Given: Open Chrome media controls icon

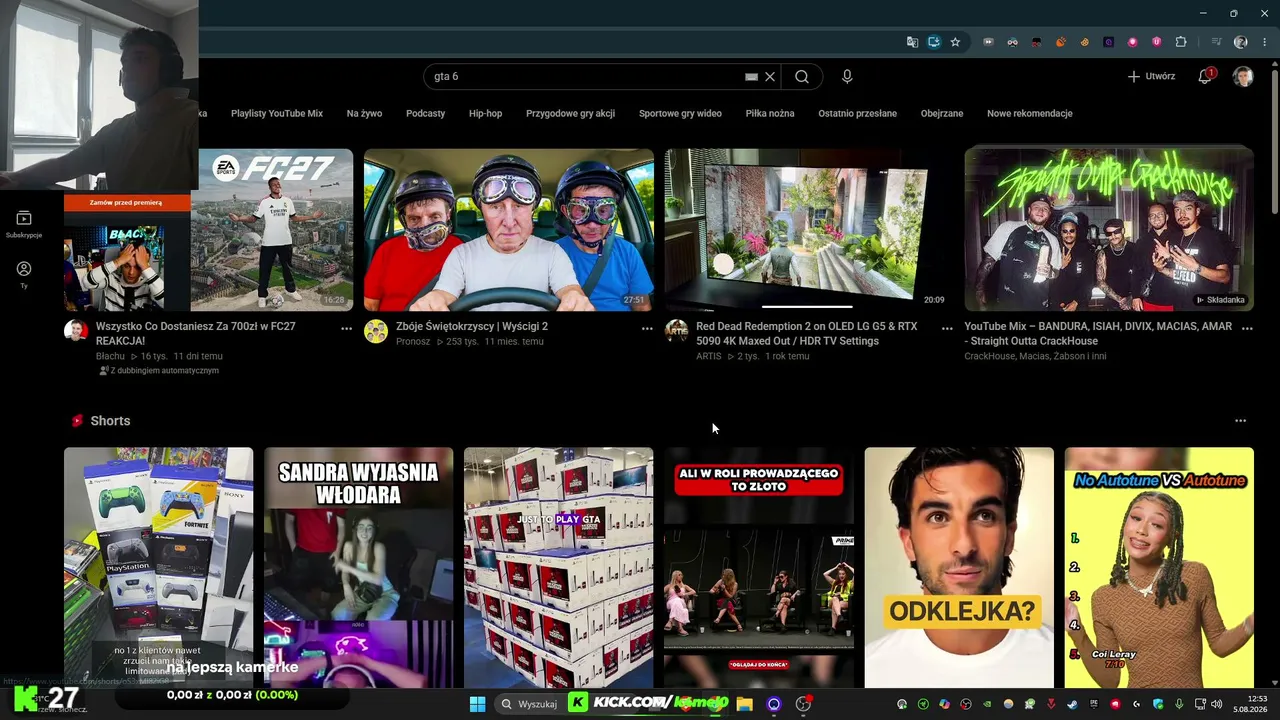Looking at the screenshot, I should click(1216, 42).
